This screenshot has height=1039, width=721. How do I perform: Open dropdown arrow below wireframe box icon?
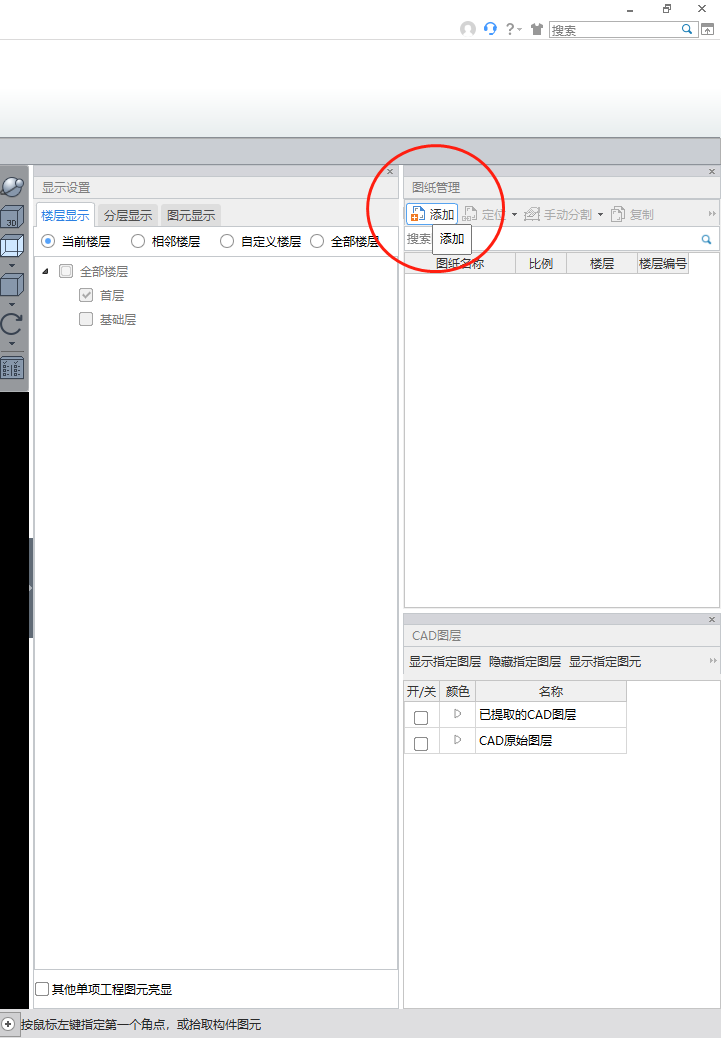(x=12, y=266)
